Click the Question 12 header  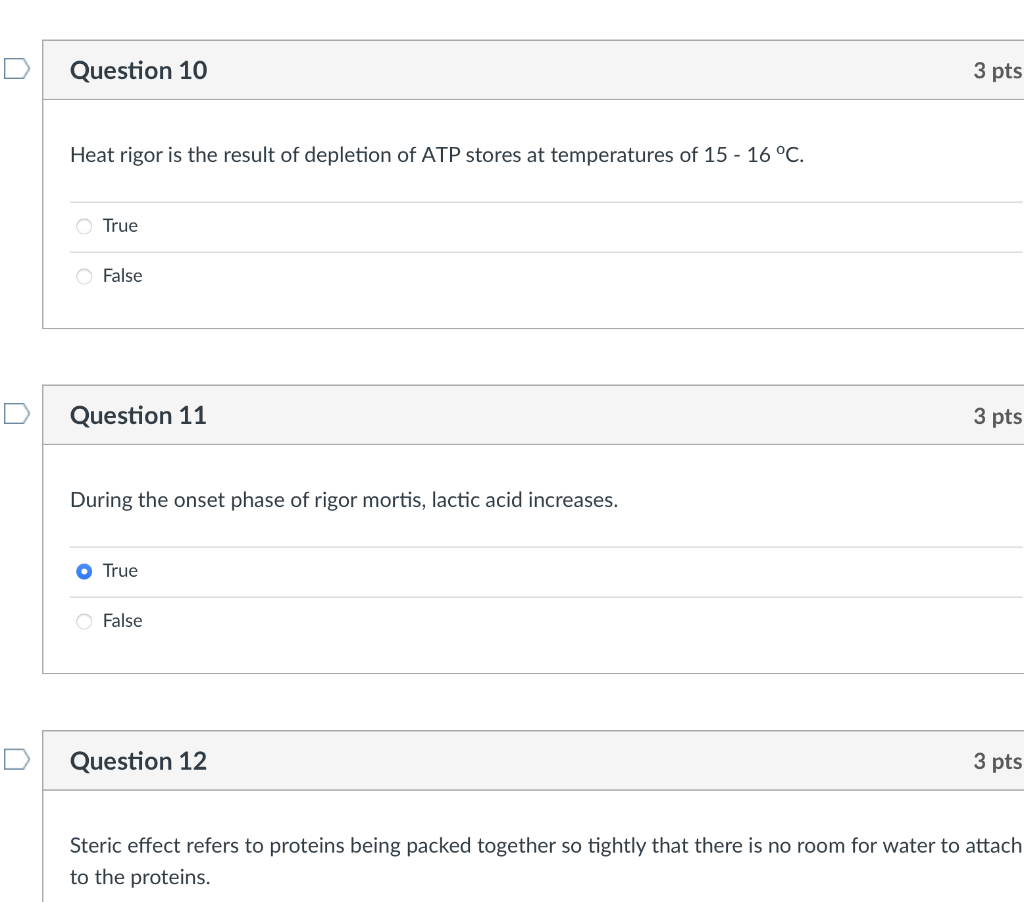click(138, 760)
